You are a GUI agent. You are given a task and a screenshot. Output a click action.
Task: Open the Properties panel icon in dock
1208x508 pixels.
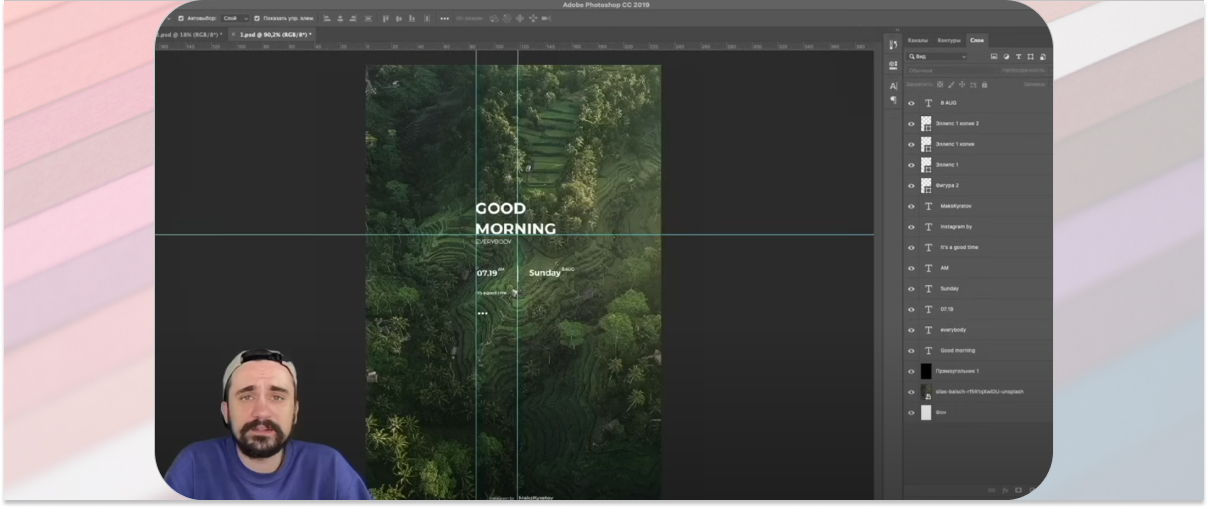click(x=893, y=65)
